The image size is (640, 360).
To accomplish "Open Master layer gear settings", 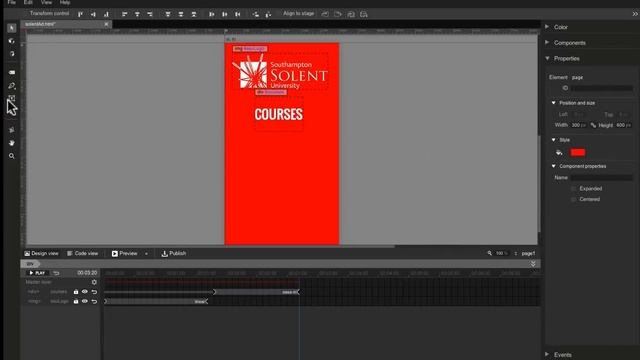I will pos(94,282).
